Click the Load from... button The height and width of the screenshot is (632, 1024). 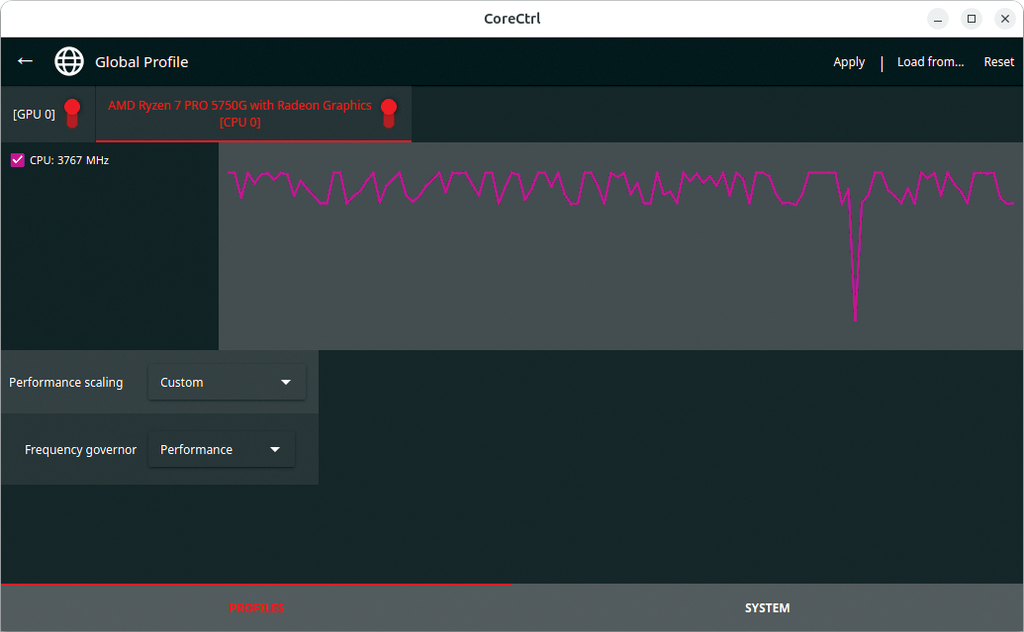click(x=930, y=62)
